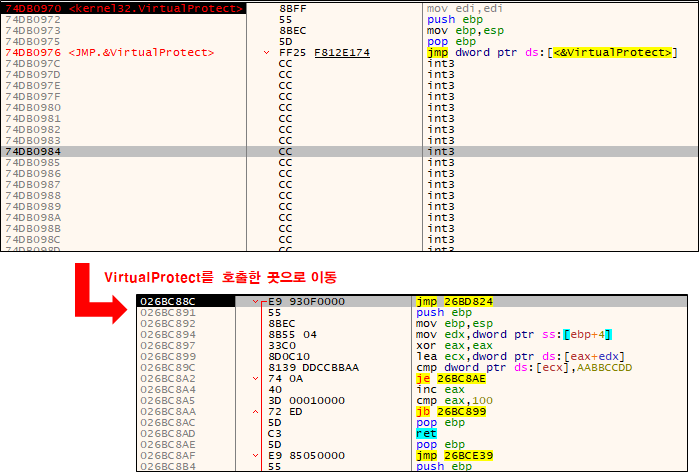Screen dimensions: 699x472
Task: Click address 026BC891
Action: [167, 312]
